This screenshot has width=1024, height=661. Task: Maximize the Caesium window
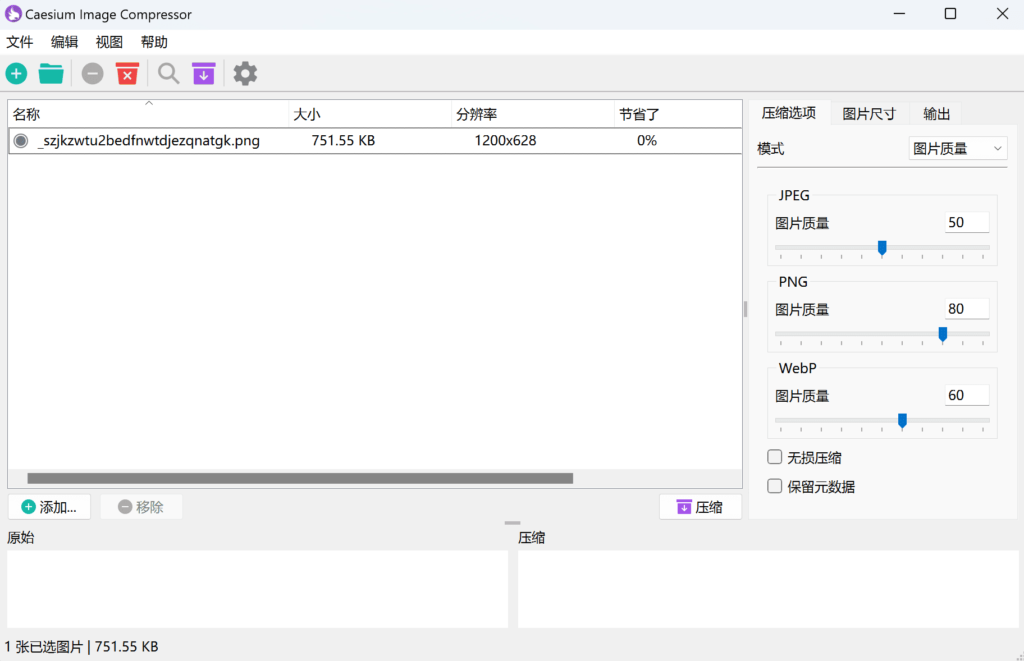pyautogui.click(x=950, y=14)
